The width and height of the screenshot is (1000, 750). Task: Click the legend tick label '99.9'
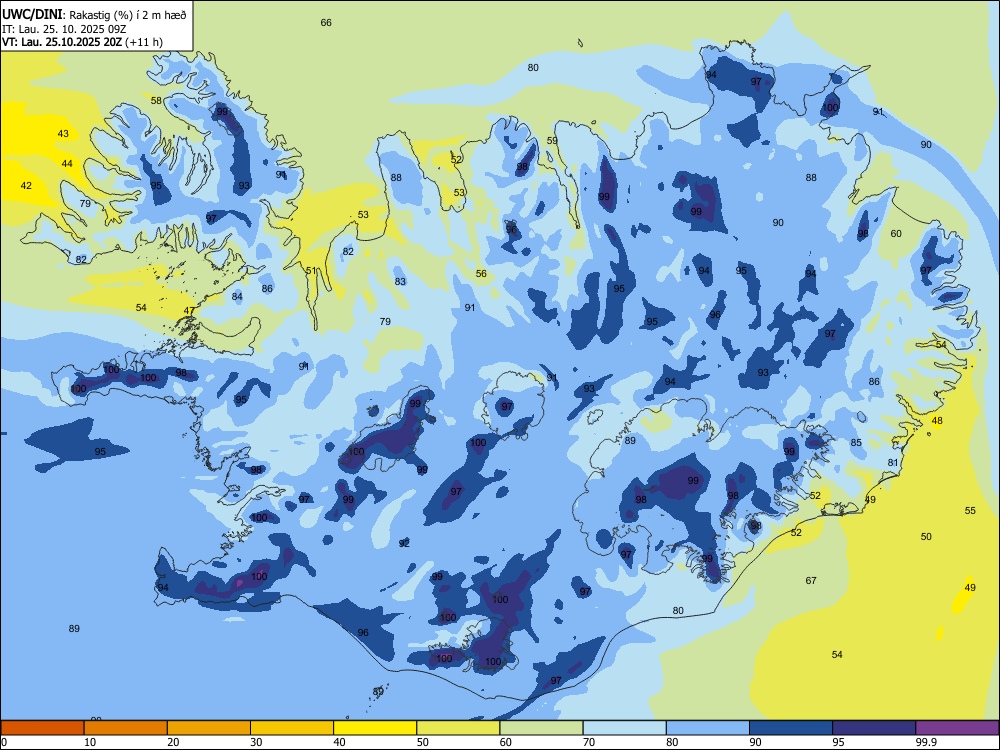pos(926,742)
